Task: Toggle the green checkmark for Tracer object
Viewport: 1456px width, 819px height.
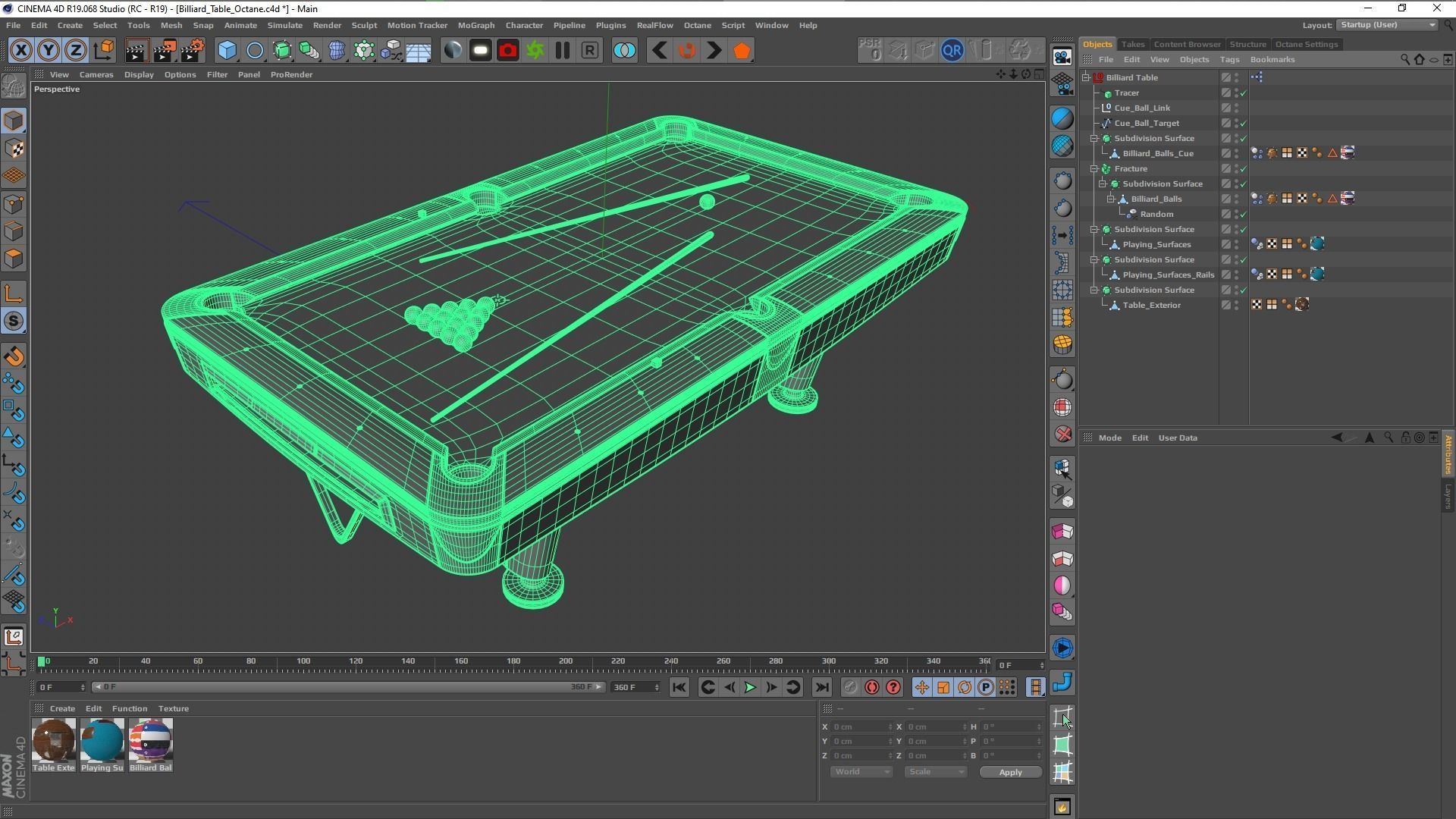Action: [x=1244, y=93]
